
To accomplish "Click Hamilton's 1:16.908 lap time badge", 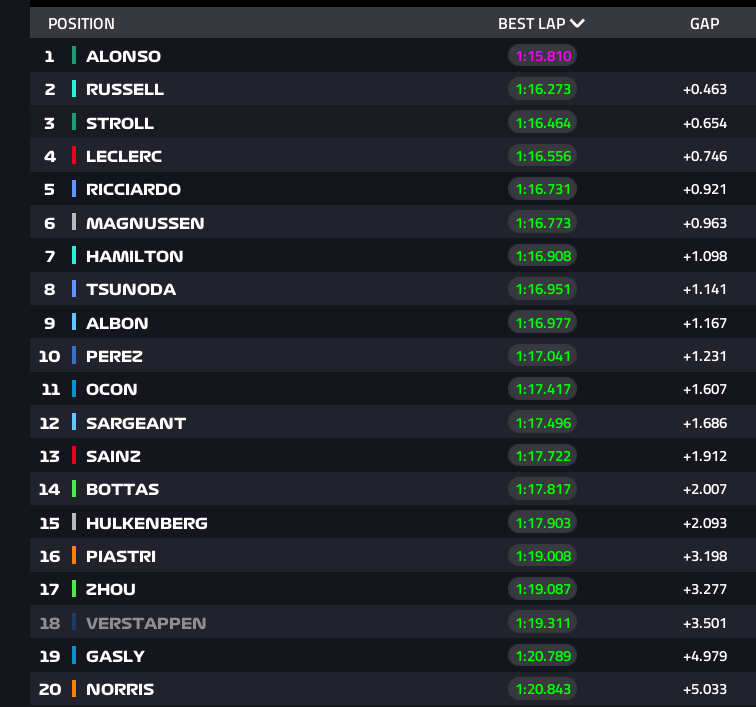I will pyautogui.click(x=542, y=256).
